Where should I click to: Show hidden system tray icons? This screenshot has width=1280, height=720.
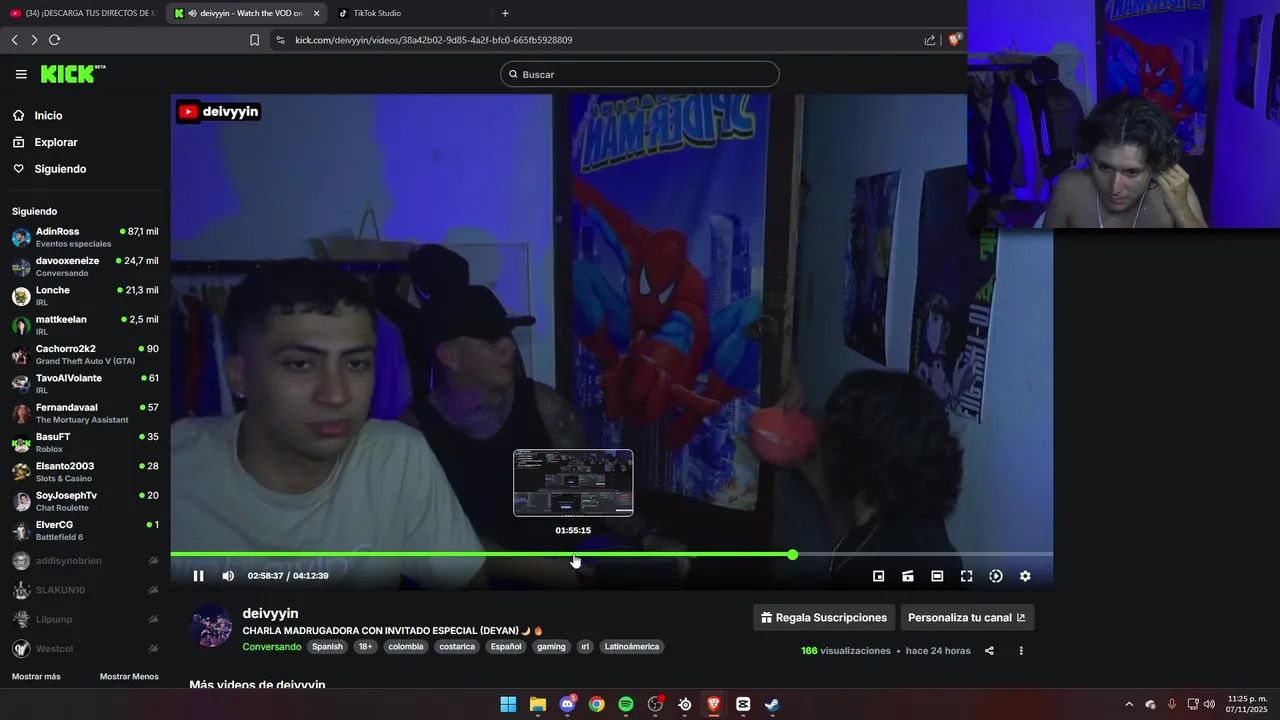[1129, 704]
